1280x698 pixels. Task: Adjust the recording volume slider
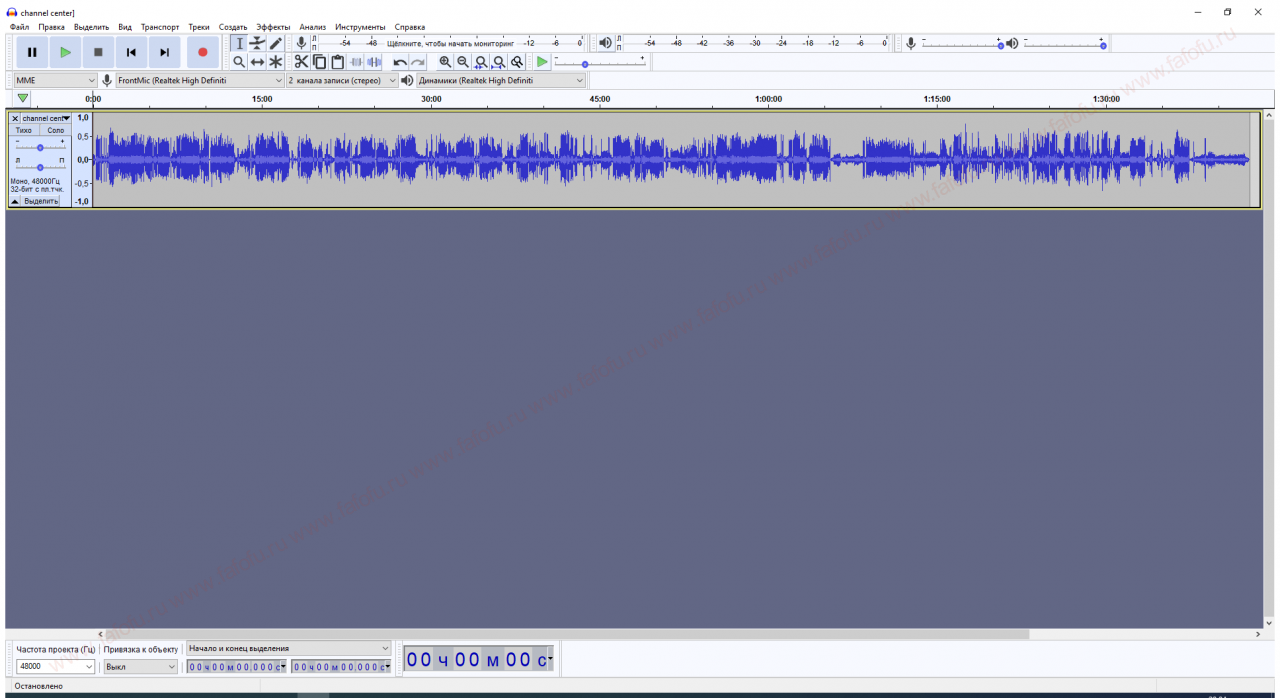coord(961,44)
